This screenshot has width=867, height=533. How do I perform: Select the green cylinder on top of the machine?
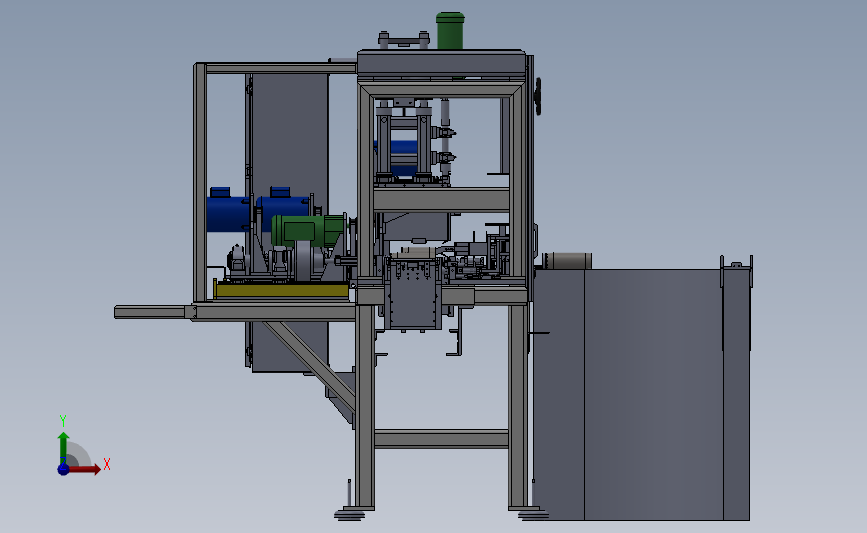(x=450, y=31)
